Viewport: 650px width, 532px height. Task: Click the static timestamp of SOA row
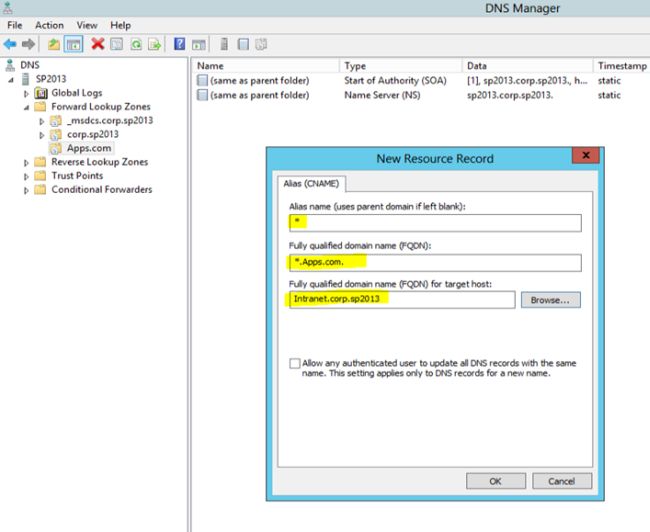(609, 80)
